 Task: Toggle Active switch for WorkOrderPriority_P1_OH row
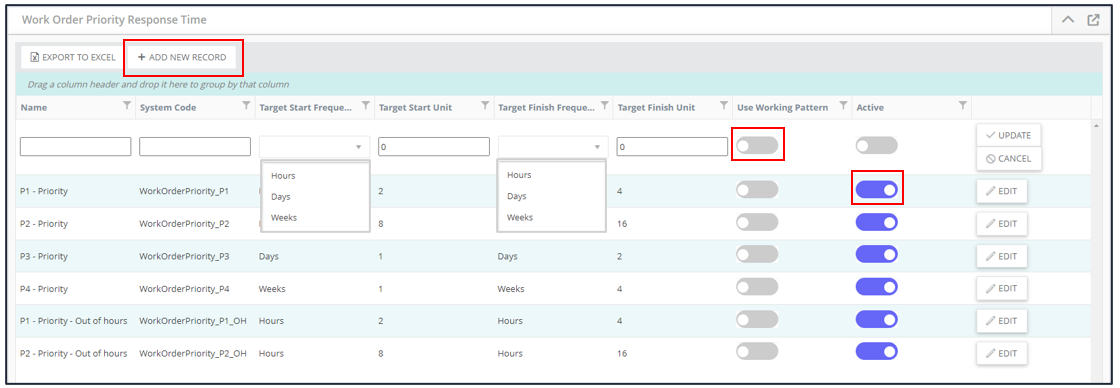[x=876, y=319]
